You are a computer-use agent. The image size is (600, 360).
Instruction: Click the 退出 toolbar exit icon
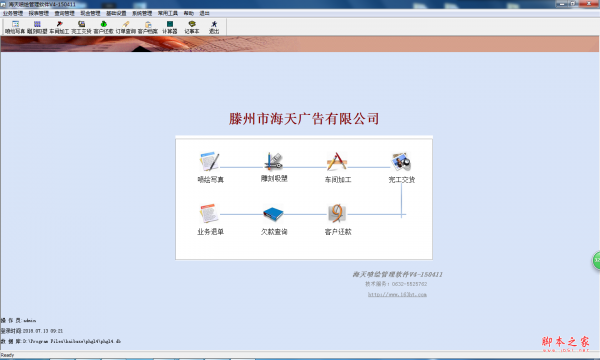tap(214, 27)
